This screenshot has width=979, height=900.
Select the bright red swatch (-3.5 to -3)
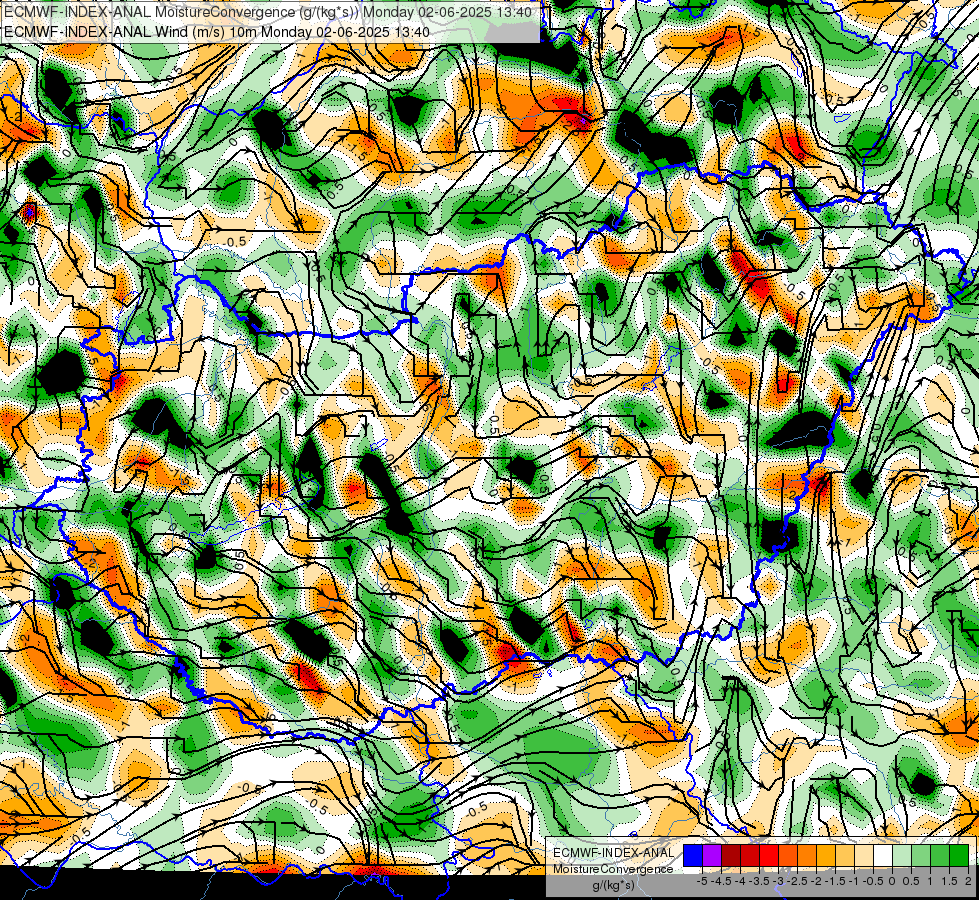(769, 855)
